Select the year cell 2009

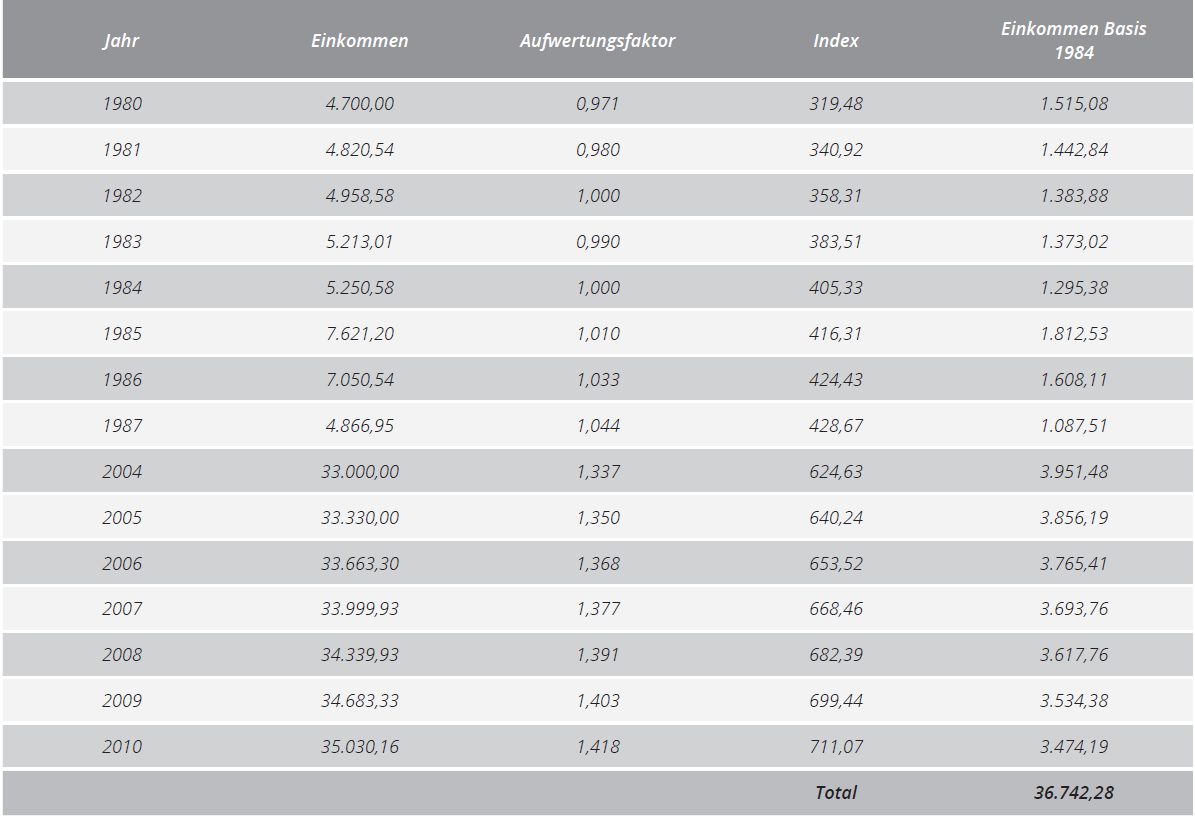(x=122, y=700)
